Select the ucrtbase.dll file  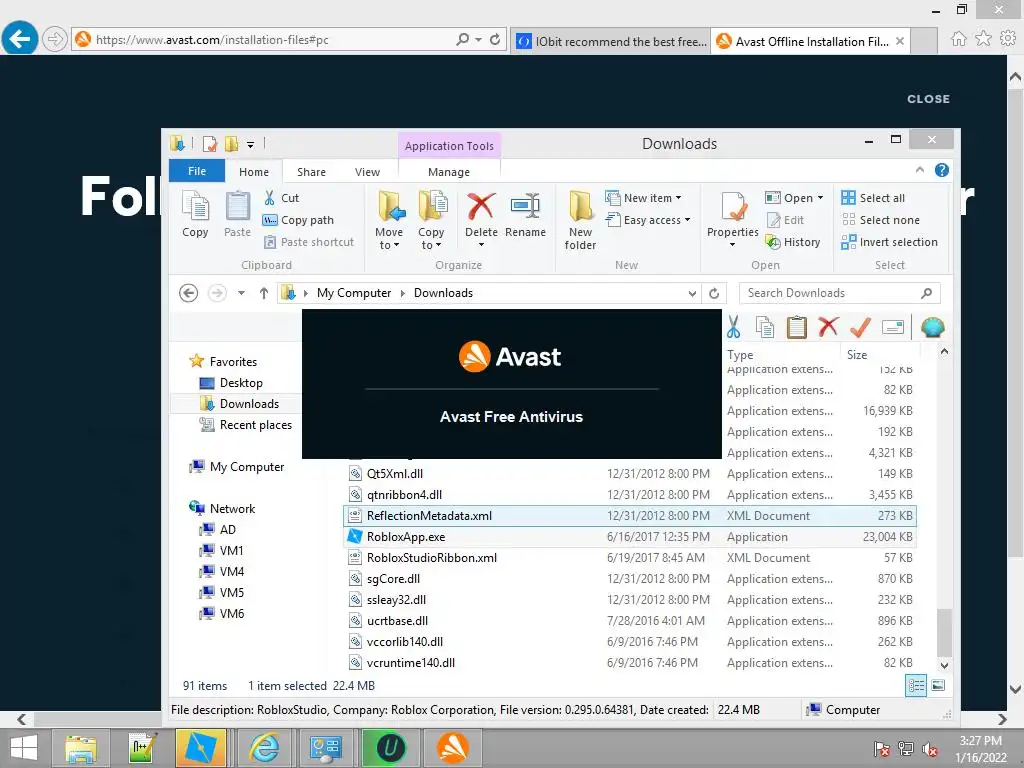(629, 621)
